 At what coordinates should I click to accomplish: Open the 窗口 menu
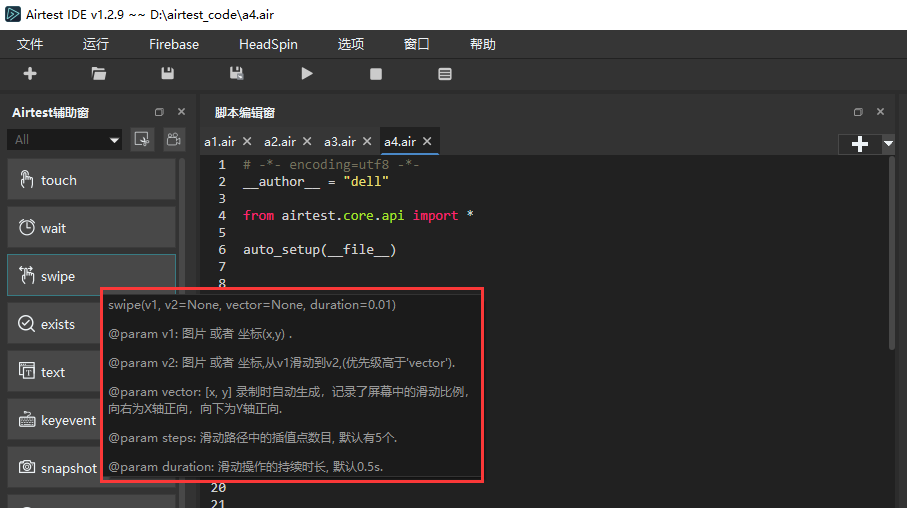[416, 45]
